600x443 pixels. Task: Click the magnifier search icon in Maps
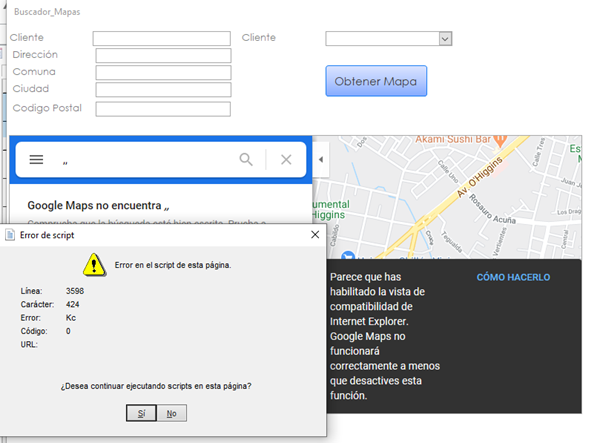(246, 159)
